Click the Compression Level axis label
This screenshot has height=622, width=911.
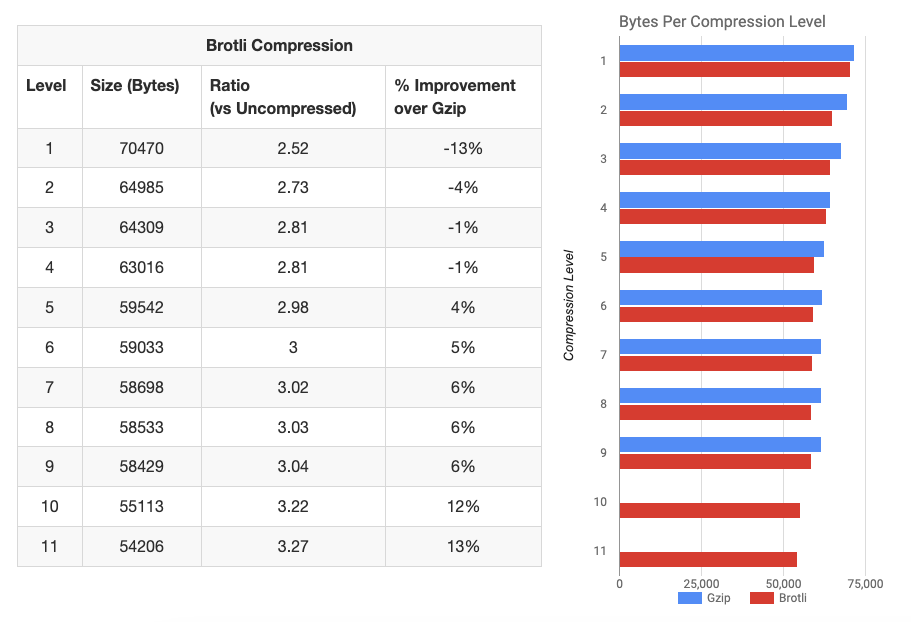[x=569, y=305]
